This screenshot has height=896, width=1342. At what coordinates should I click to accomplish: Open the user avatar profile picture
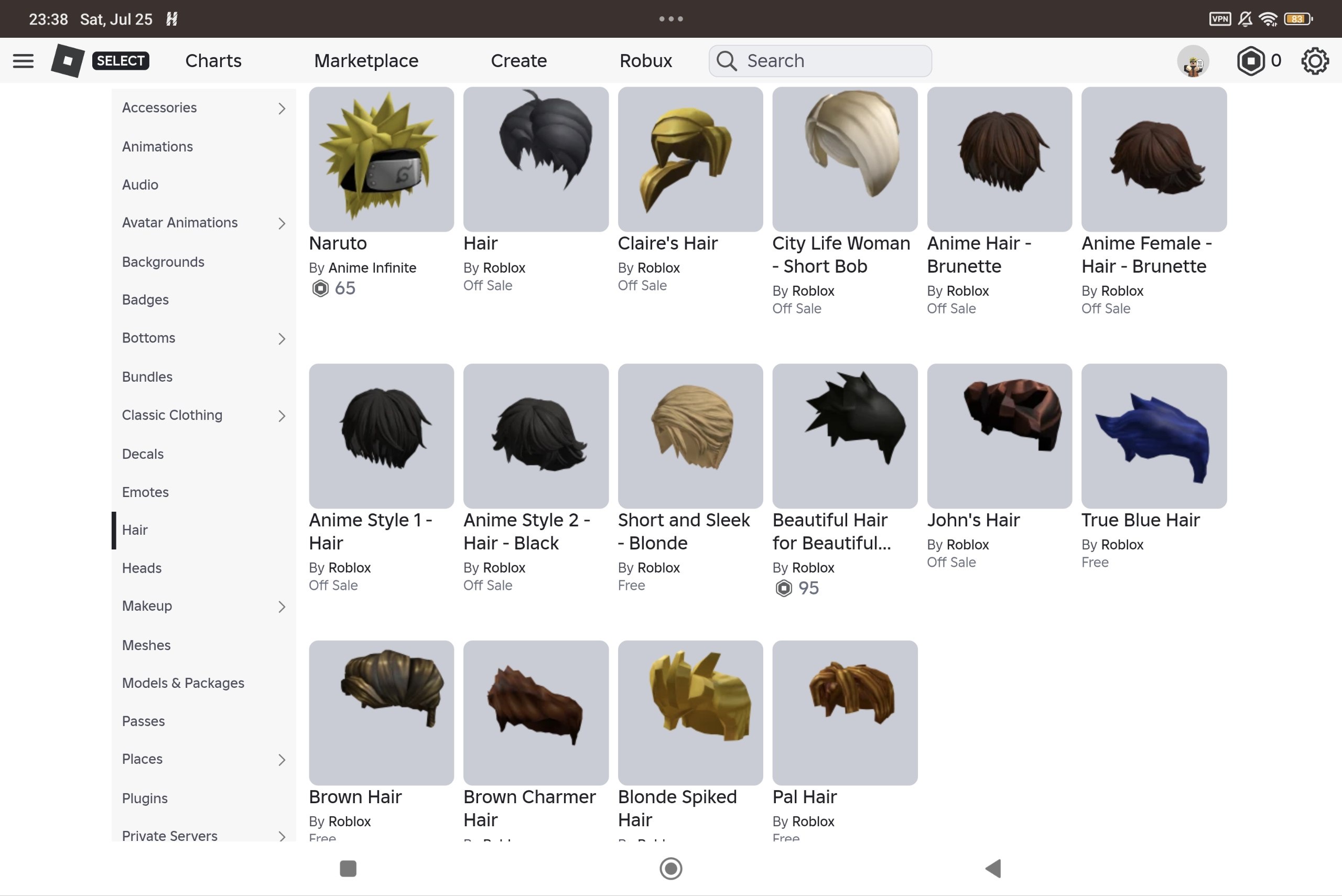tap(1193, 61)
